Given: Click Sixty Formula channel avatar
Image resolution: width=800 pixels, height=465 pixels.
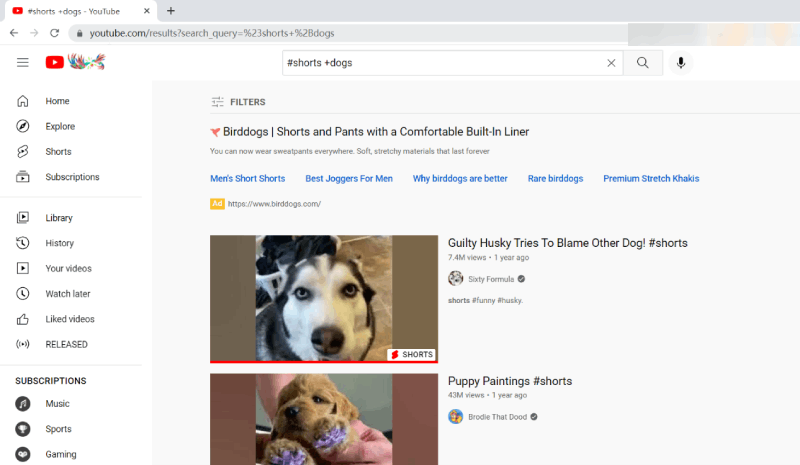Looking at the screenshot, I should (x=456, y=279).
